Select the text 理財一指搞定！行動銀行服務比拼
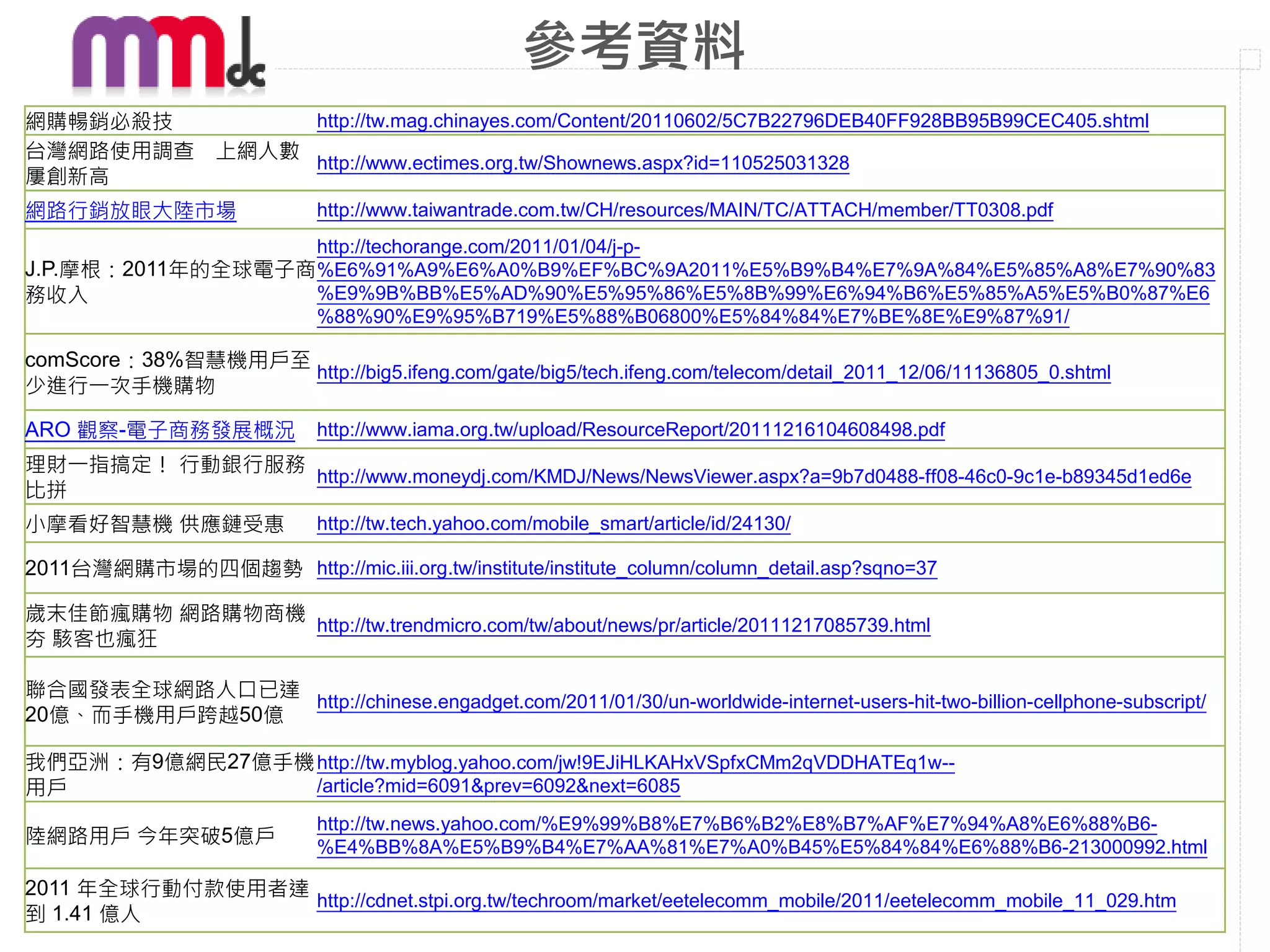Viewport: 1270px width, 952px height. pos(166,477)
